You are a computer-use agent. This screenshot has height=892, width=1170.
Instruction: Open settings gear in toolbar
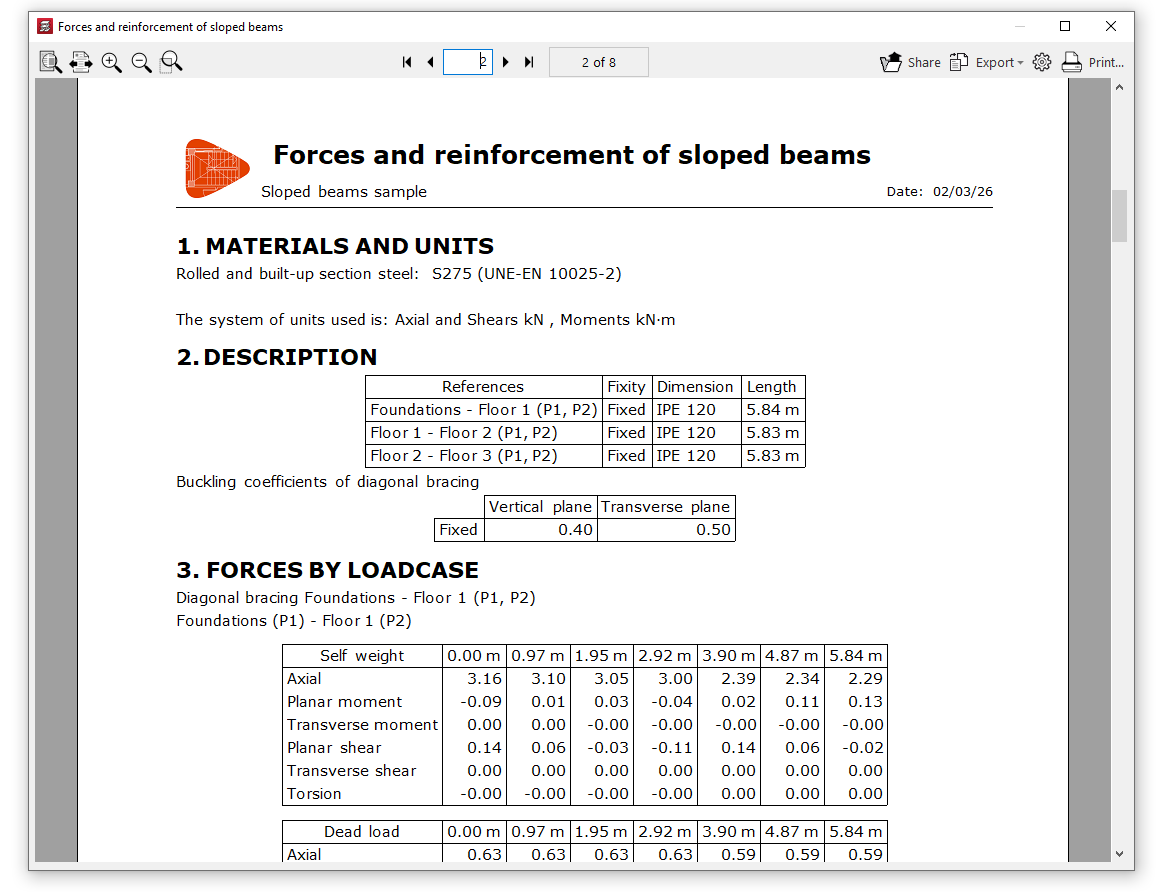1042,62
